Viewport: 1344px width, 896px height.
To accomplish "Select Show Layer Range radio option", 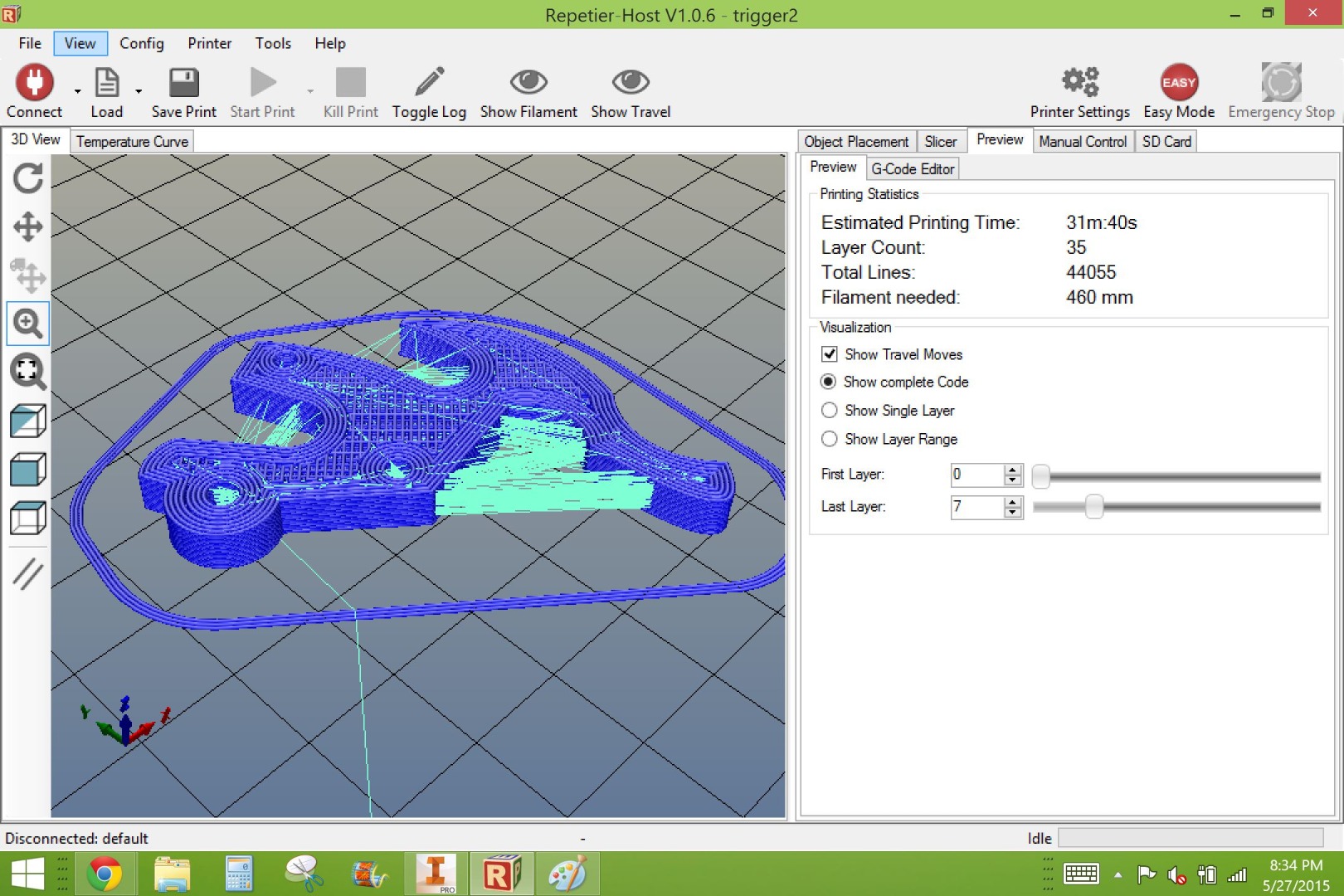I will tap(829, 439).
